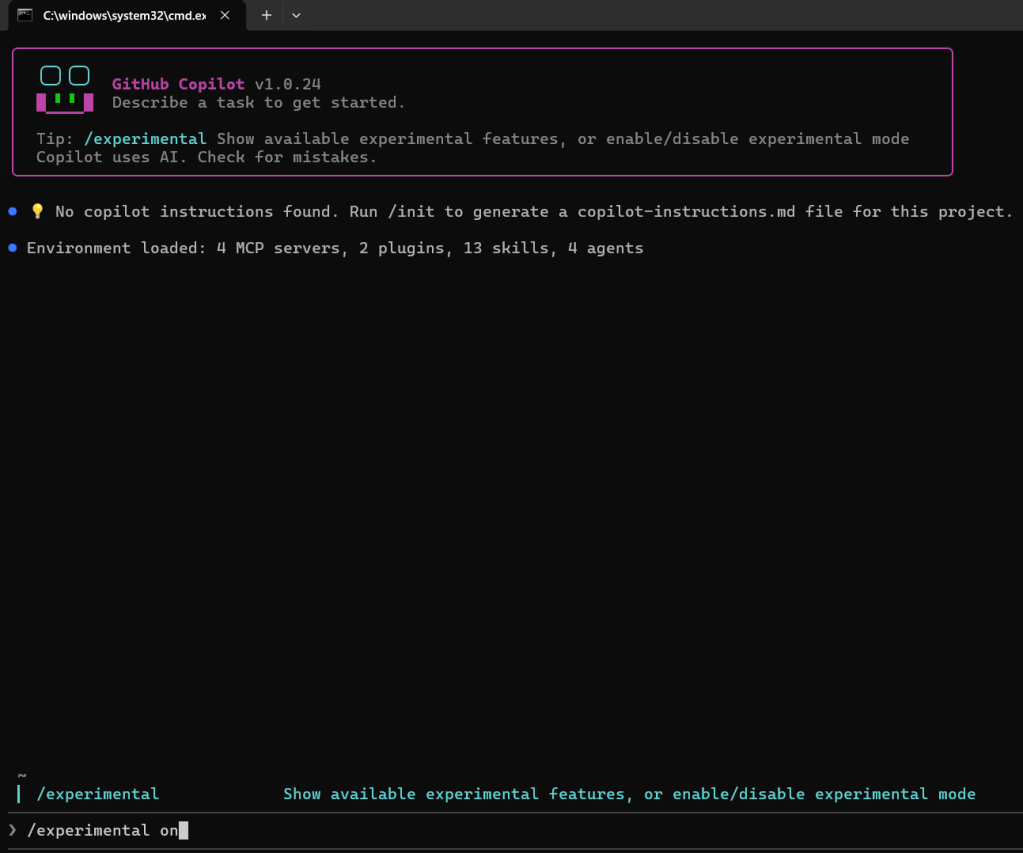Viewport: 1023px width, 853px height.
Task: Click the tilde working directory indicator
Action: click(22, 775)
